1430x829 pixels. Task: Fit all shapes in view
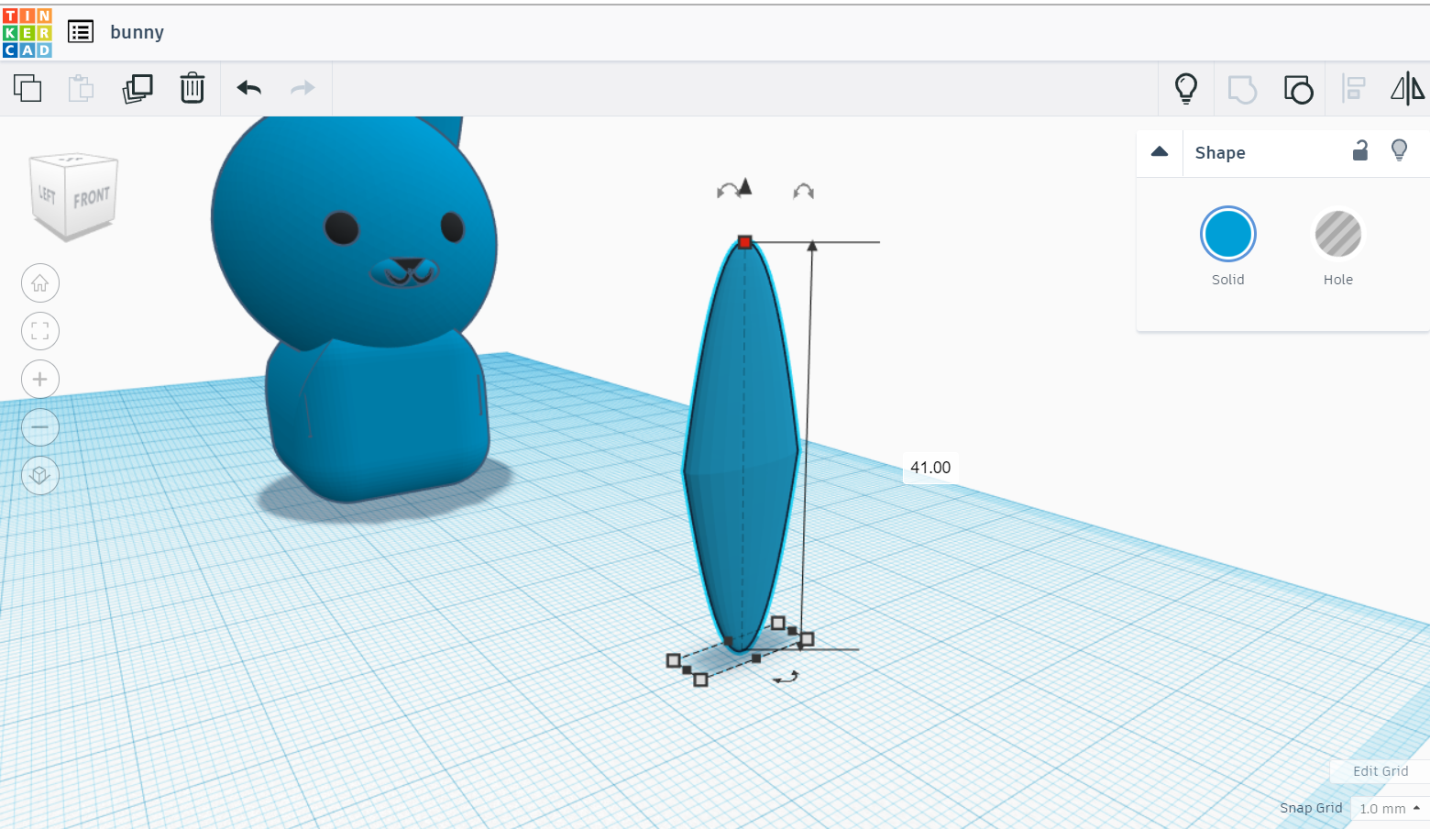40,331
